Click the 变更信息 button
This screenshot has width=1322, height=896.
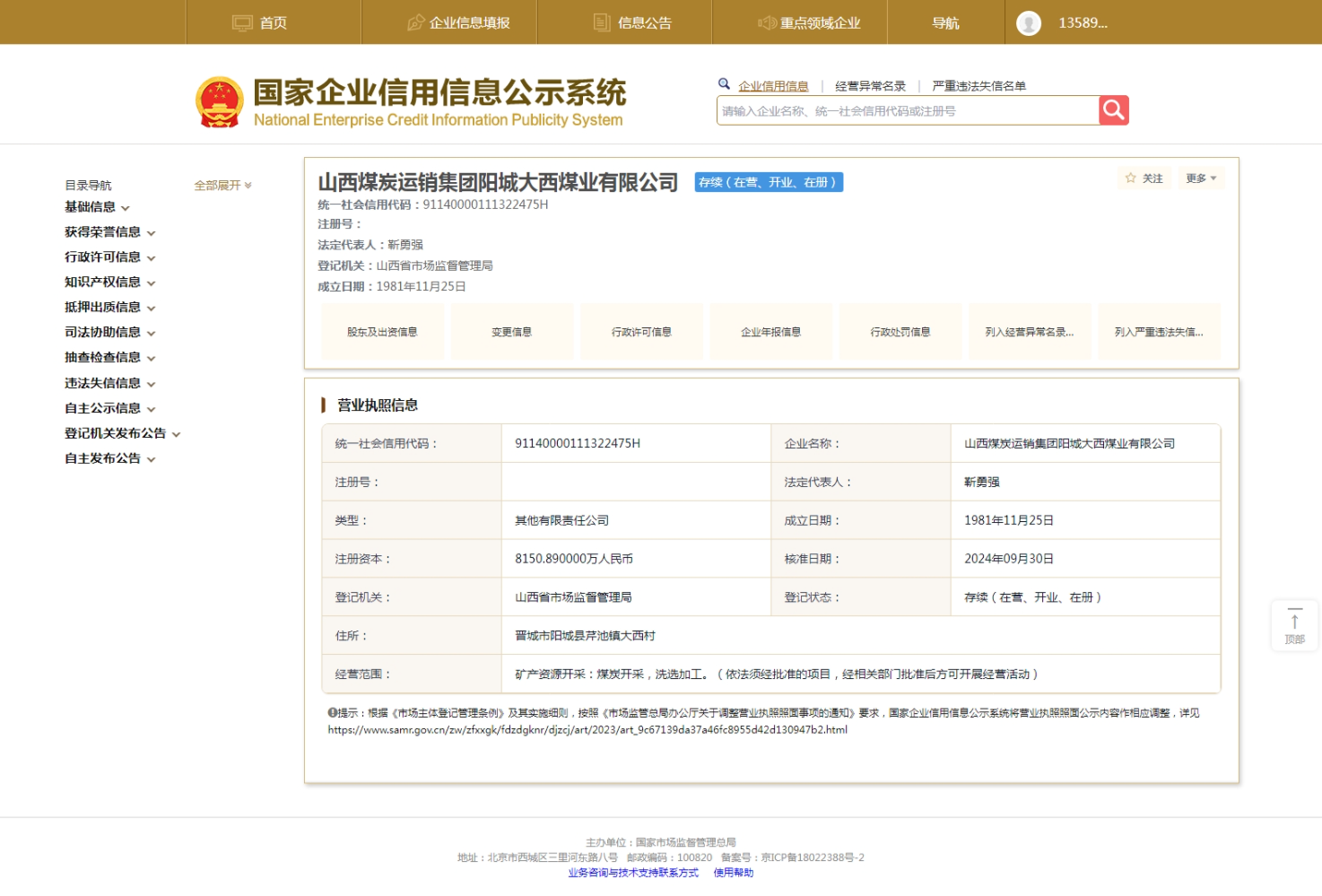point(512,332)
